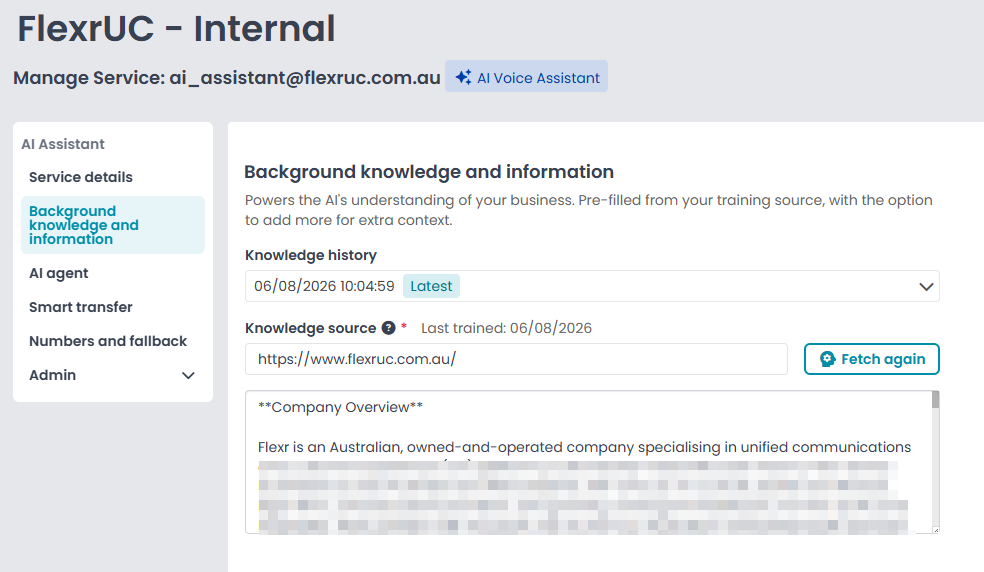Open the Service details menu item
The width and height of the screenshot is (984, 572).
click(112, 177)
